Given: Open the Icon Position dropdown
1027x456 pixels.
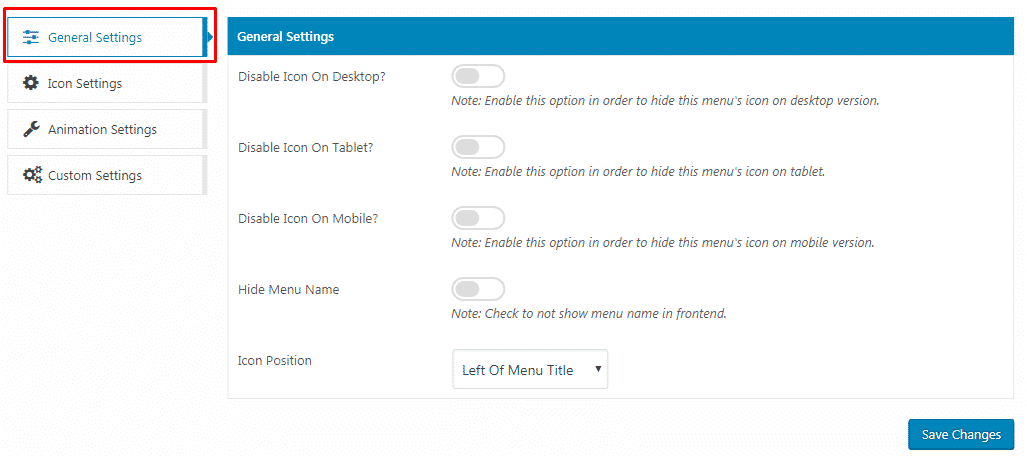Looking at the screenshot, I should [530, 369].
